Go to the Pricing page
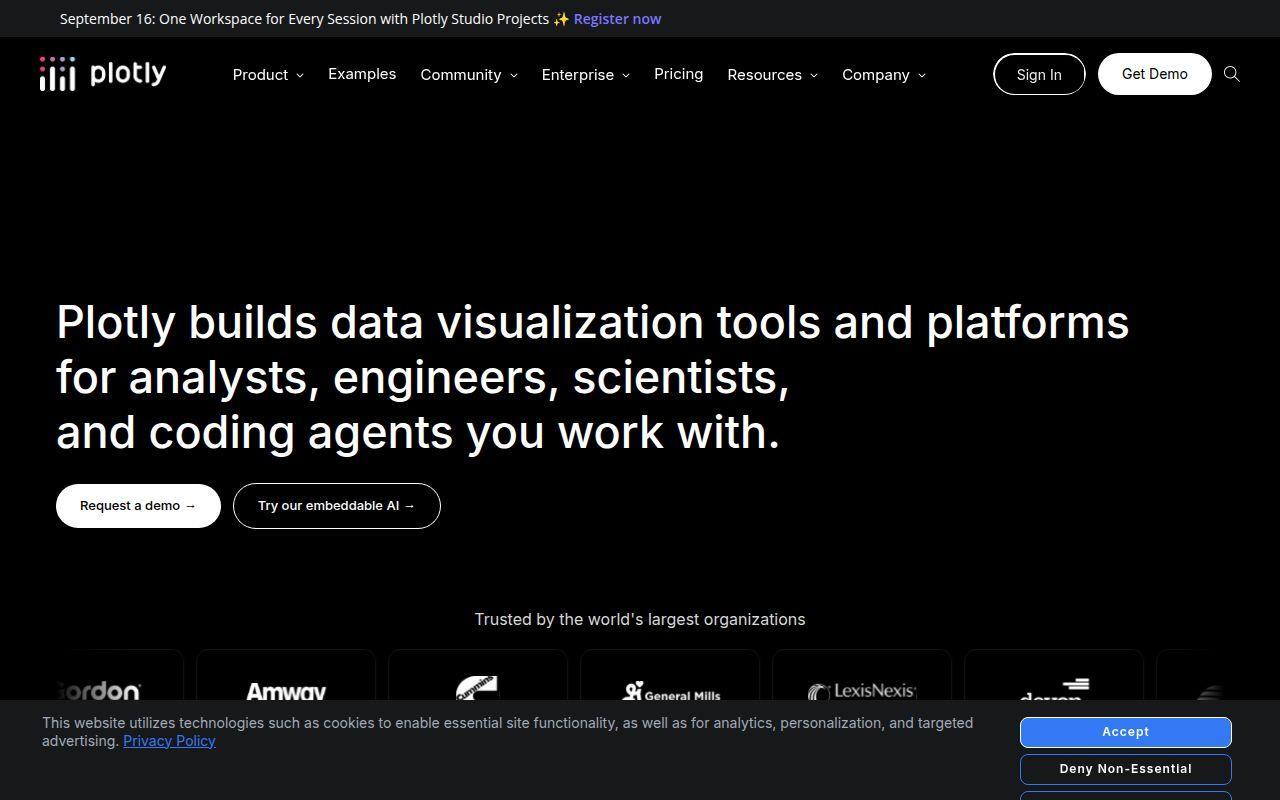 (678, 74)
